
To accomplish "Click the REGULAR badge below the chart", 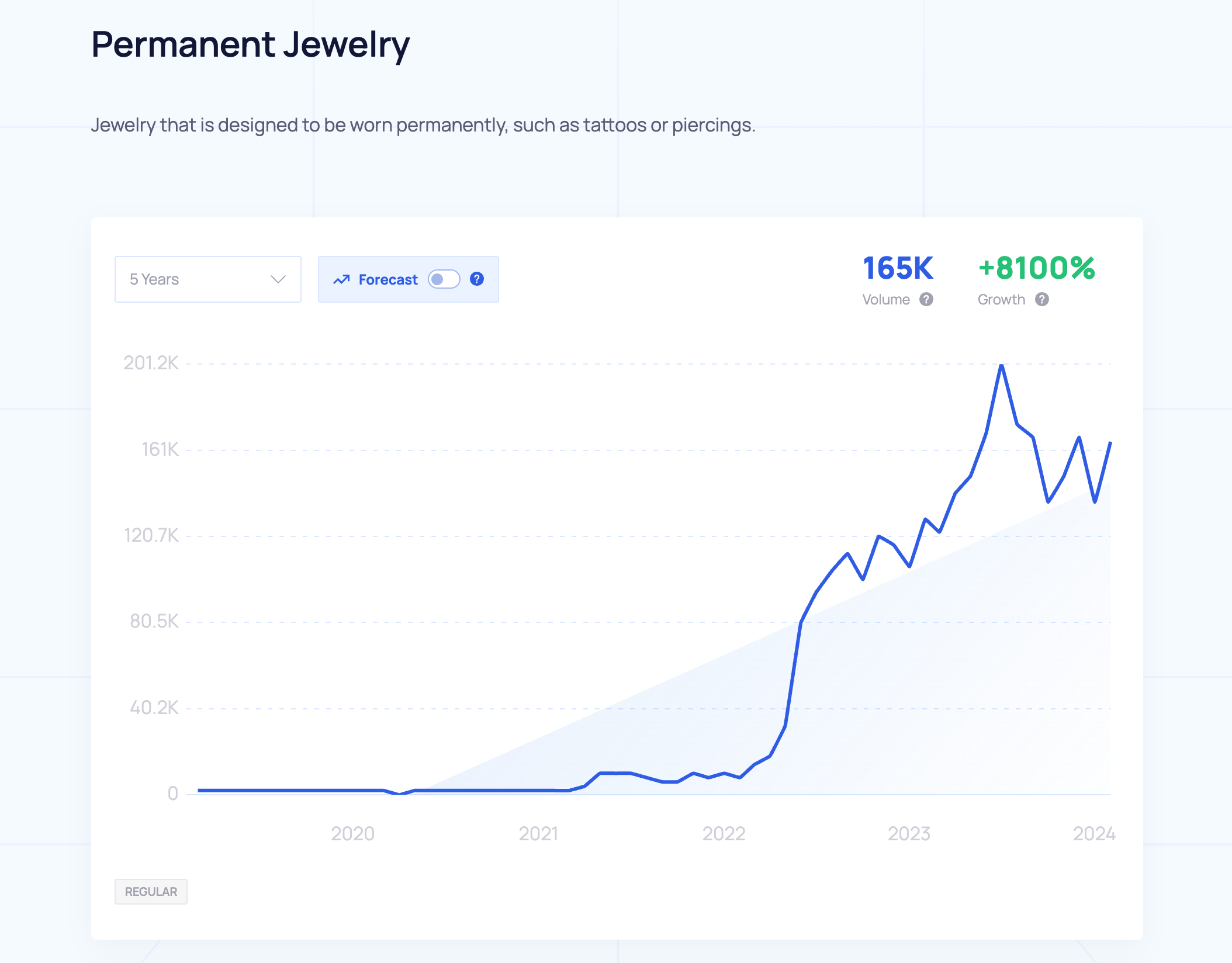I will (x=151, y=892).
